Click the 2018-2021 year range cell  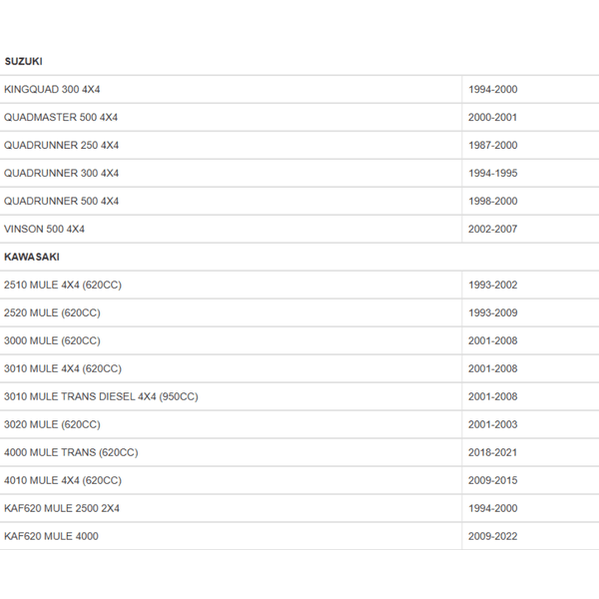point(531,452)
